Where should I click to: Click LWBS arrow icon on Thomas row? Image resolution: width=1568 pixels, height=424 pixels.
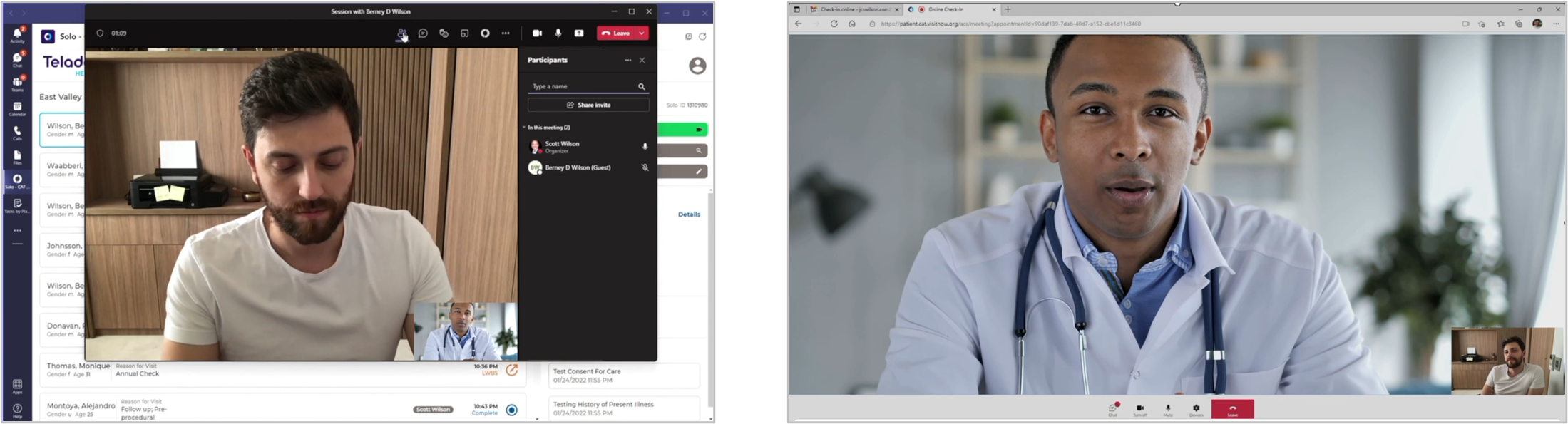pyautogui.click(x=511, y=370)
